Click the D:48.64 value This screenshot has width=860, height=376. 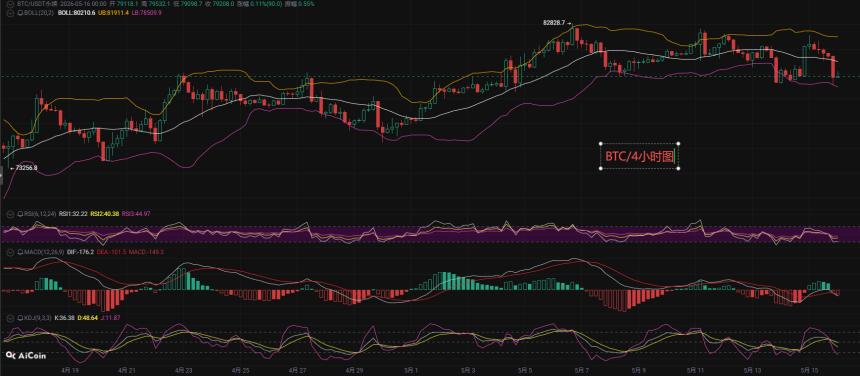coord(88,317)
